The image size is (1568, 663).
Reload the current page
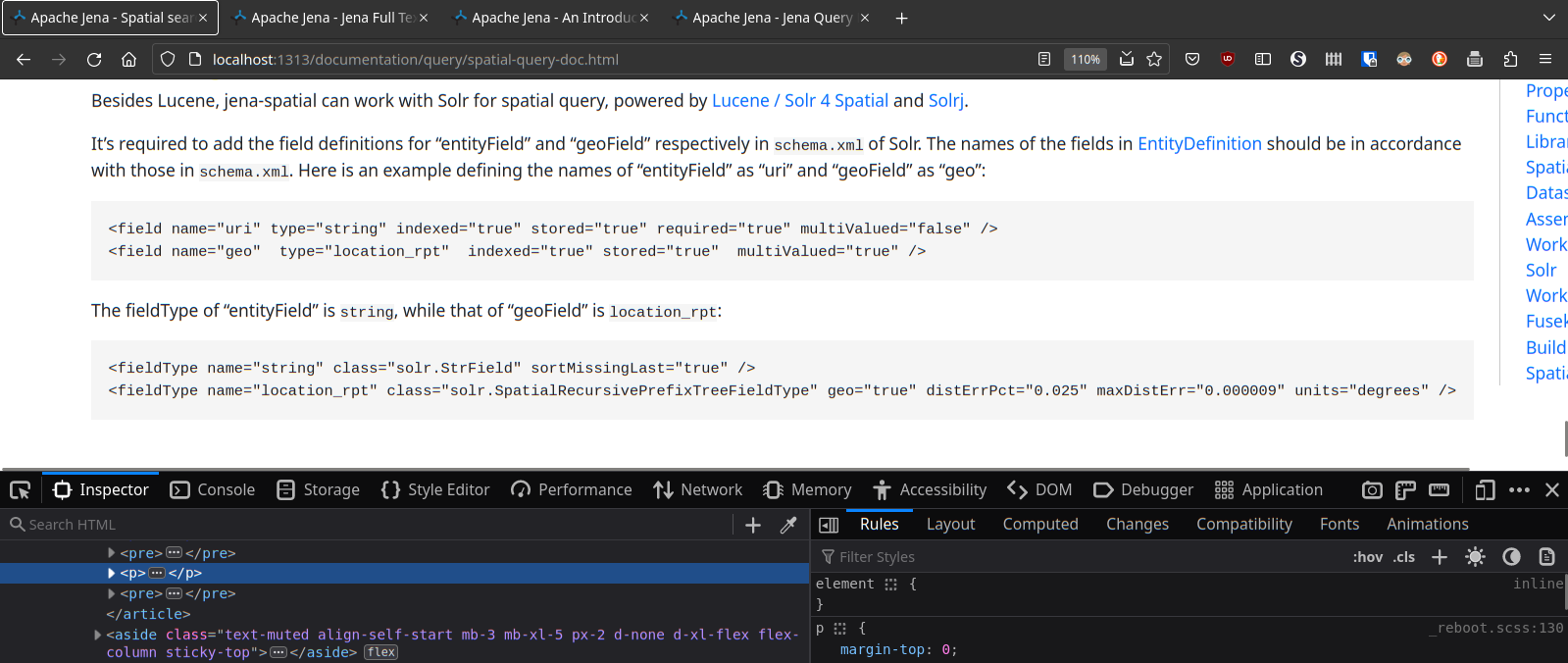(94, 59)
